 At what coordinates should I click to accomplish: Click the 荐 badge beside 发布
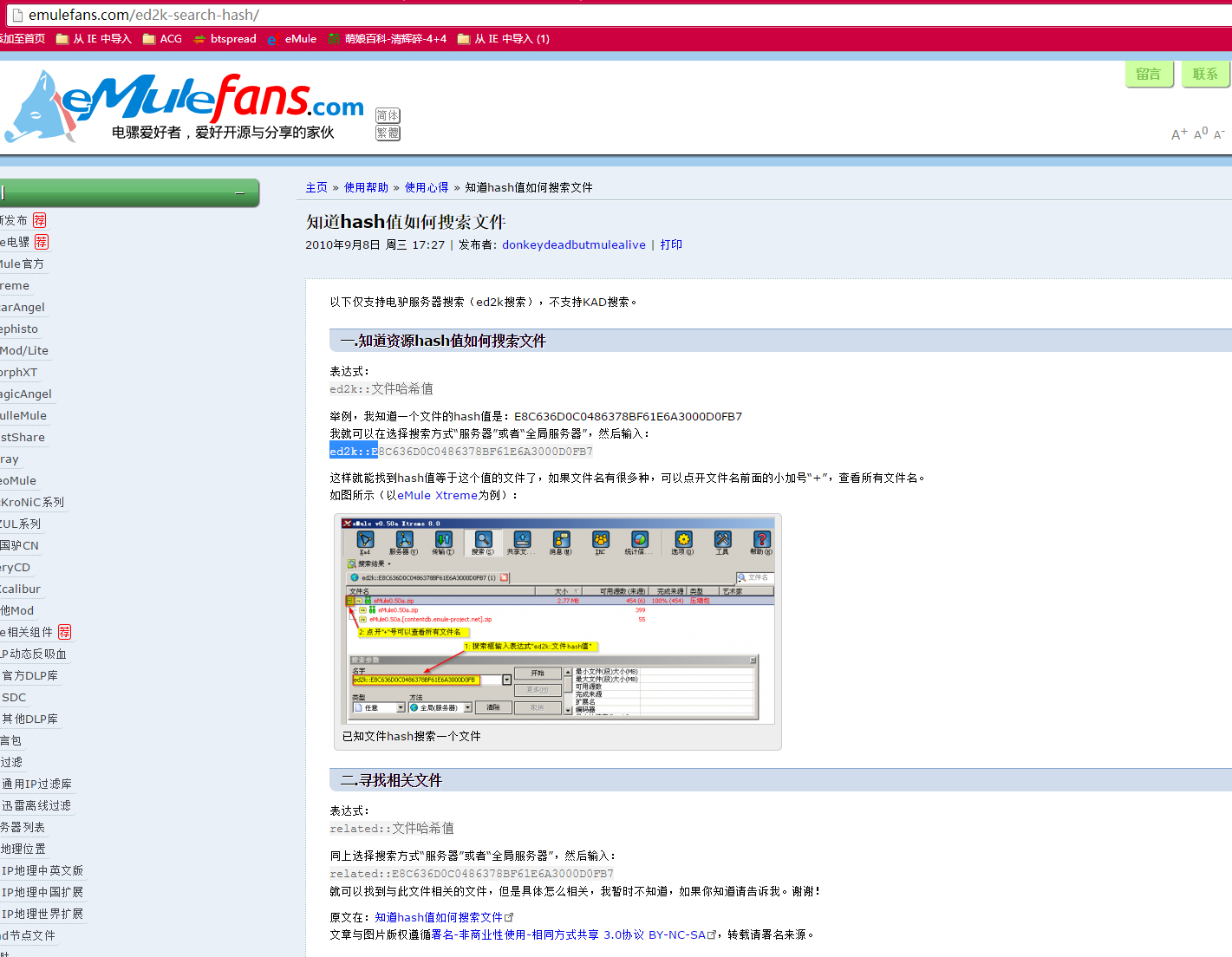pyautogui.click(x=40, y=220)
